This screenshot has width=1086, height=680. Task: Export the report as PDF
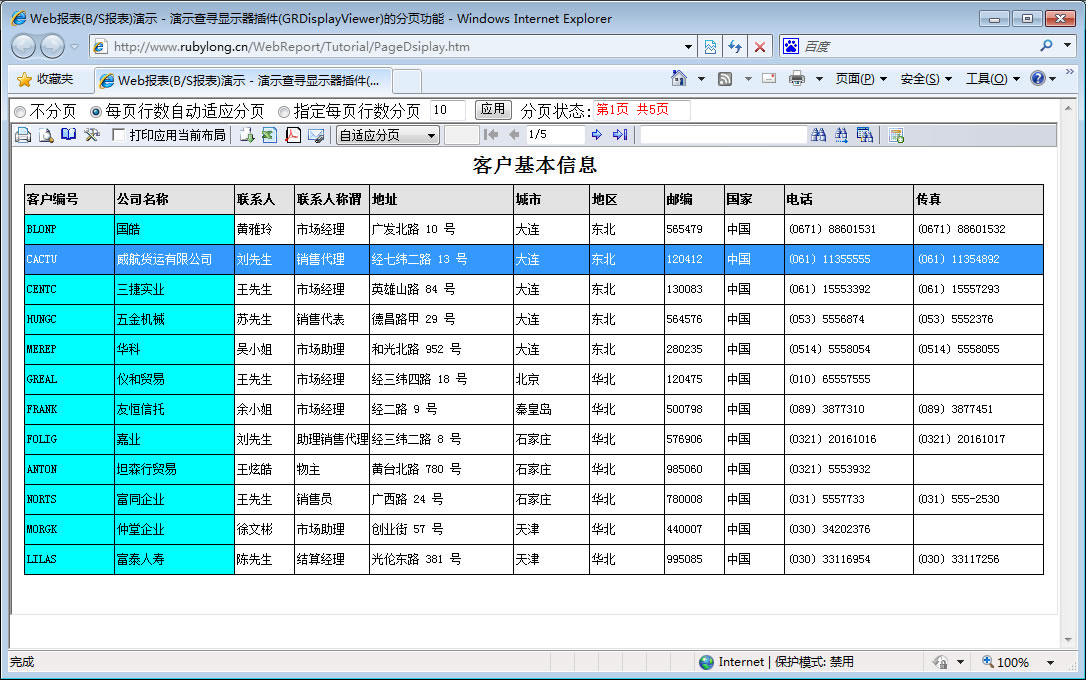click(293, 135)
